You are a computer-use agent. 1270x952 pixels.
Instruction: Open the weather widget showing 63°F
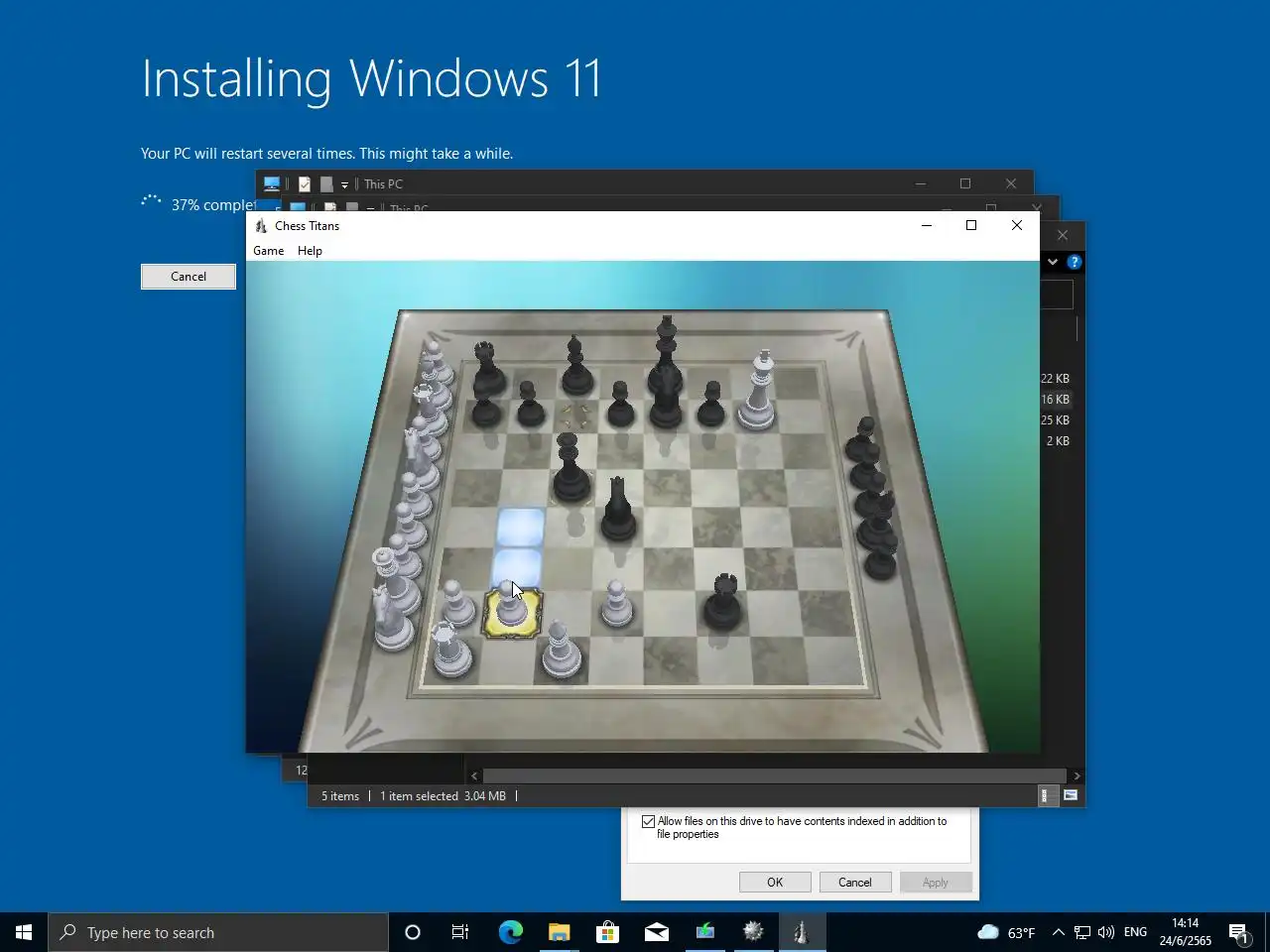coord(1006,932)
